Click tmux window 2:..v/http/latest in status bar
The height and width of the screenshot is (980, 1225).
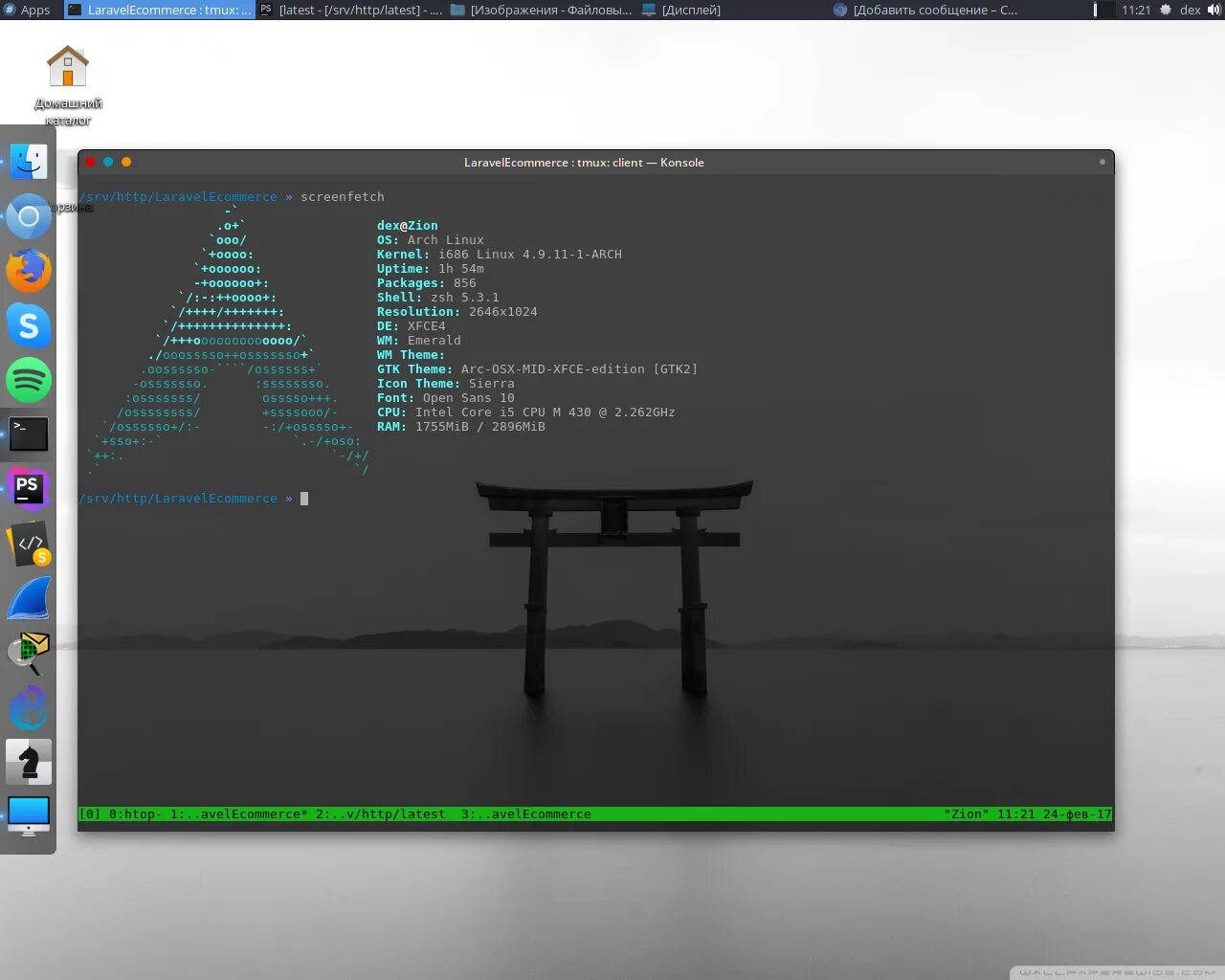coord(381,814)
